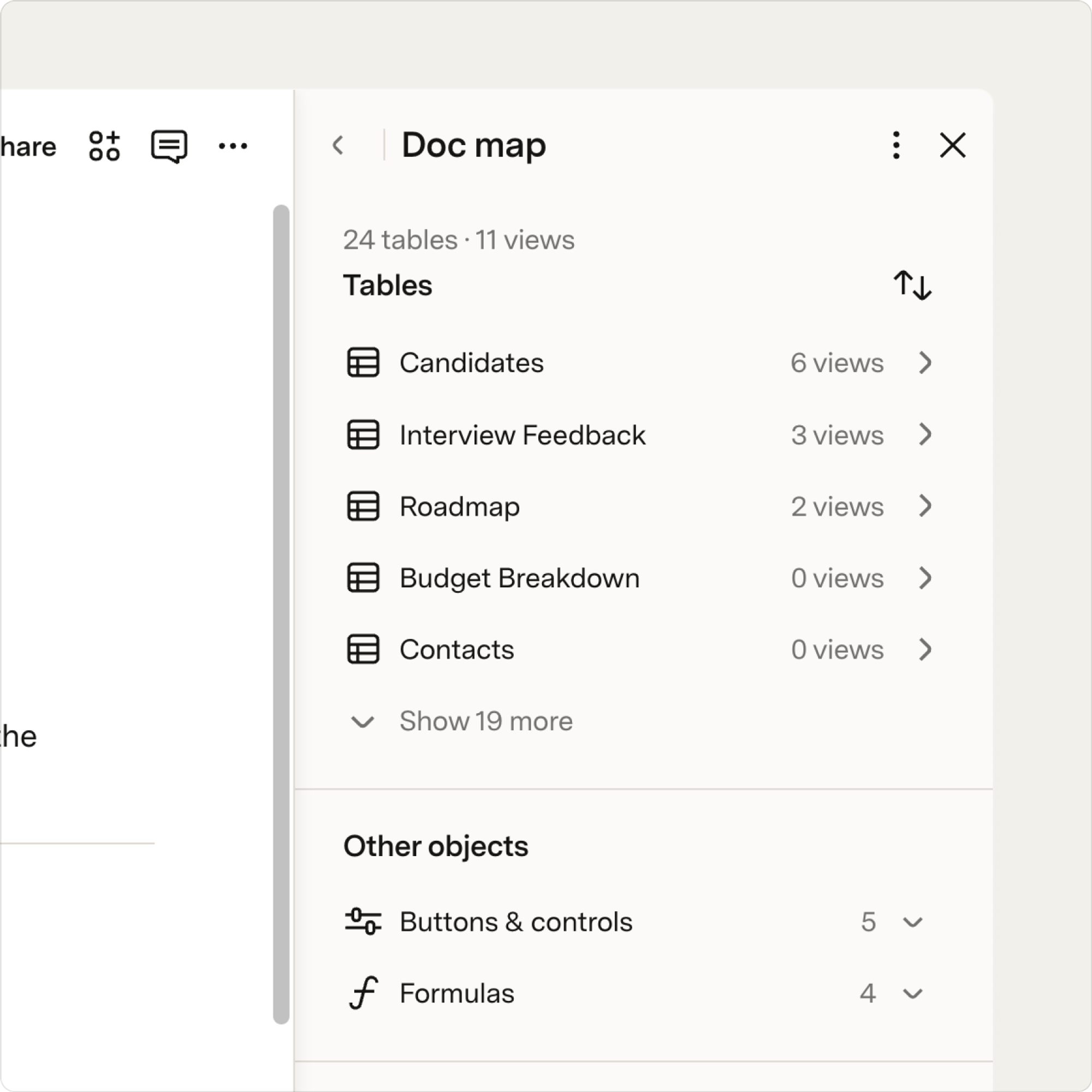
Task: Select the Roadmap table name
Action: (x=460, y=507)
